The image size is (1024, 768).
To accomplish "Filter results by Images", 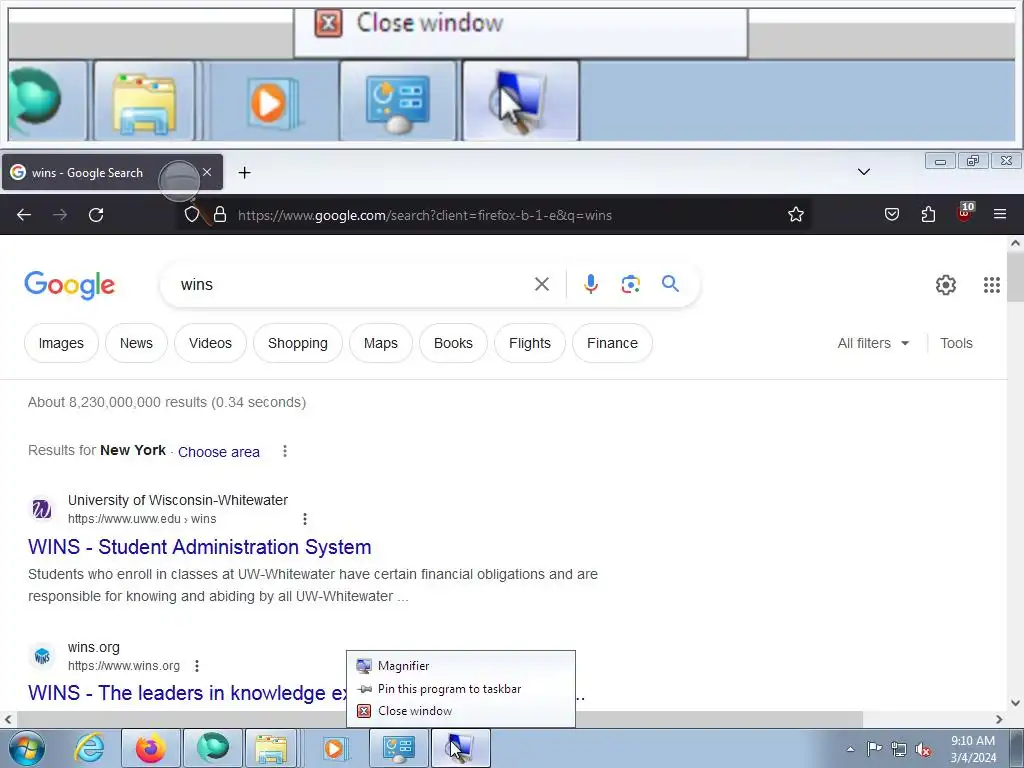I will [61, 343].
